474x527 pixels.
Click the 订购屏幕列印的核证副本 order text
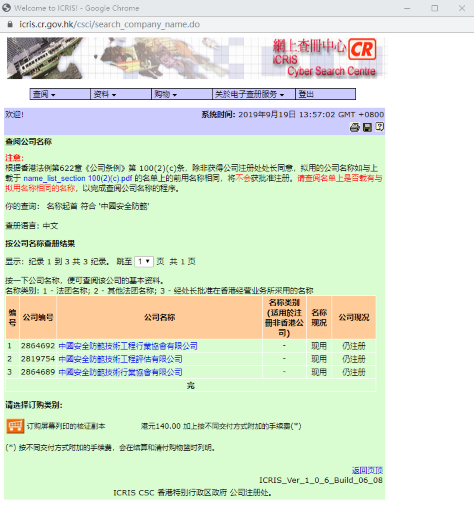click(66, 426)
